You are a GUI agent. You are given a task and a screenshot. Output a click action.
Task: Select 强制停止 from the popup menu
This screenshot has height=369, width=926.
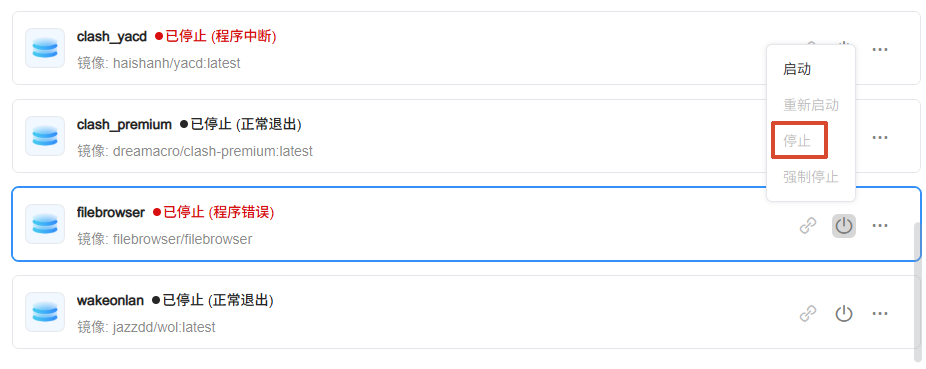811,177
